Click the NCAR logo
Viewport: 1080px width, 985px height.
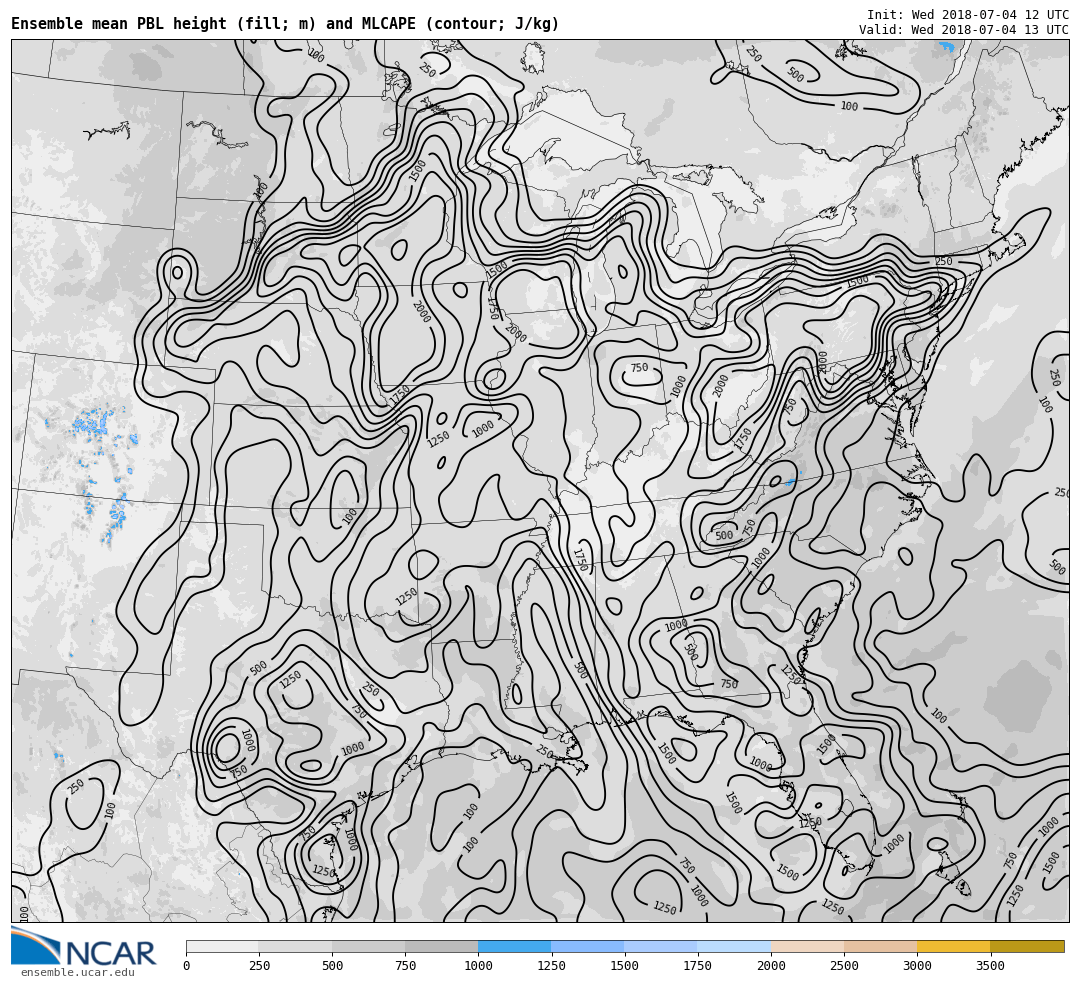click(x=83, y=946)
